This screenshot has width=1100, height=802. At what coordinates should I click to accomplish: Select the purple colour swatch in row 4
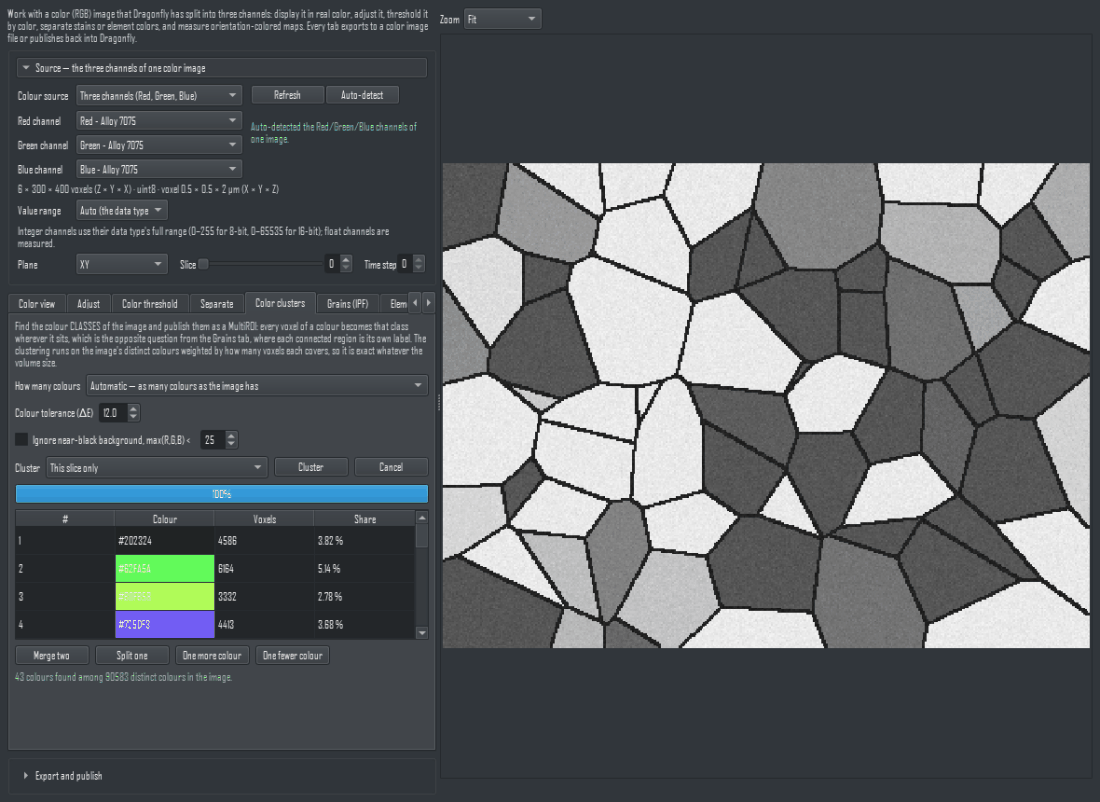pos(165,624)
